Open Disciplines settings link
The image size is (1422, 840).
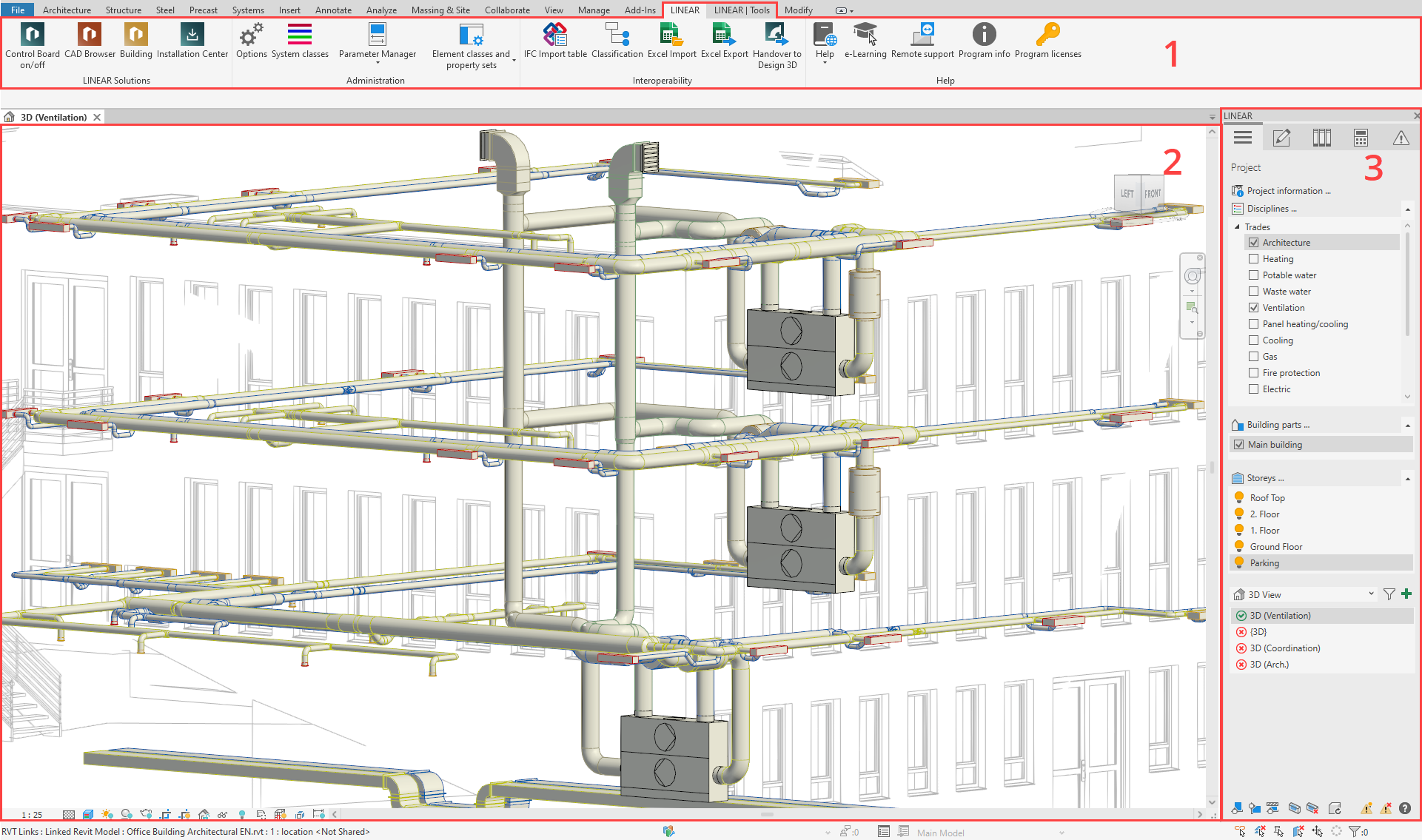[x=1272, y=209]
